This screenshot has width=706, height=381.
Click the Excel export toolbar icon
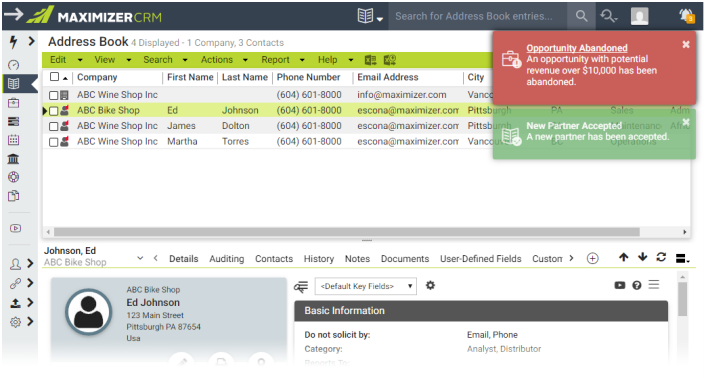pyautogui.click(x=371, y=60)
